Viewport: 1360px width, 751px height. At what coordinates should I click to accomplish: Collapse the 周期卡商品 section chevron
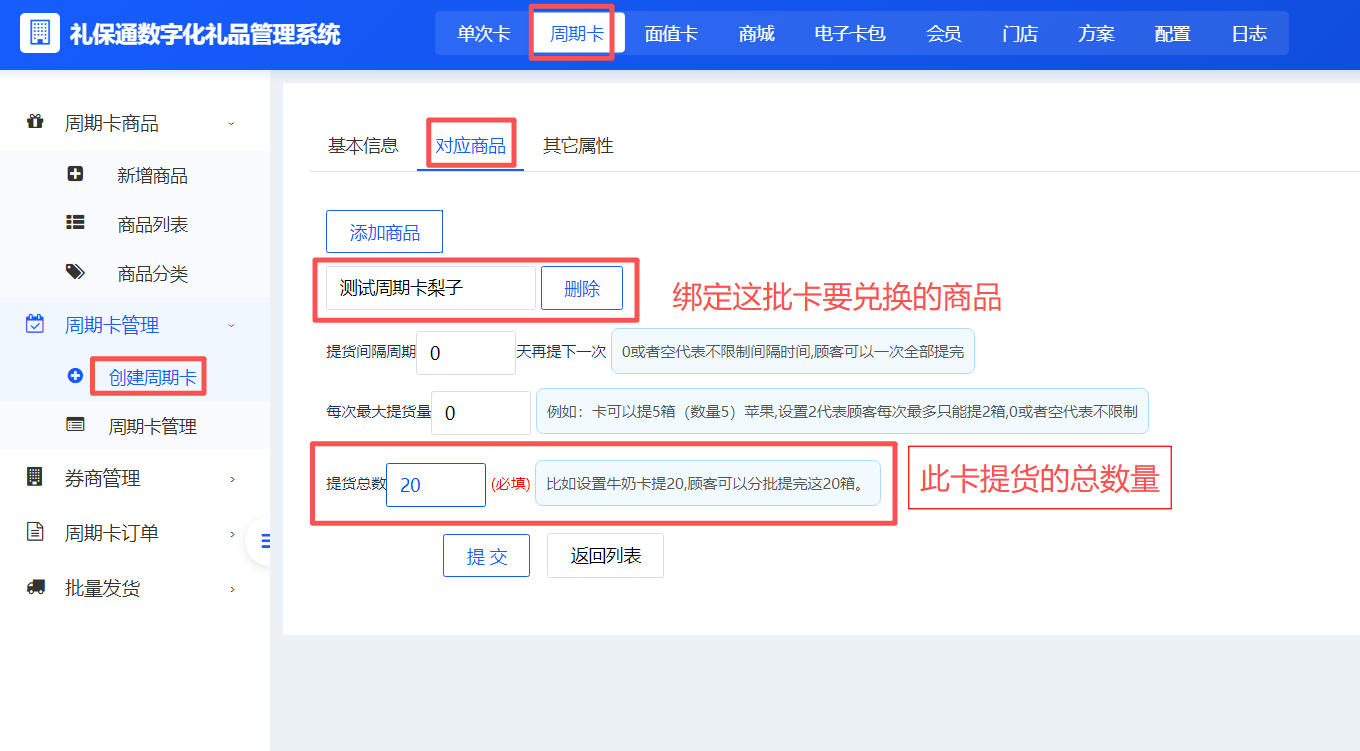(x=232, y=122)
